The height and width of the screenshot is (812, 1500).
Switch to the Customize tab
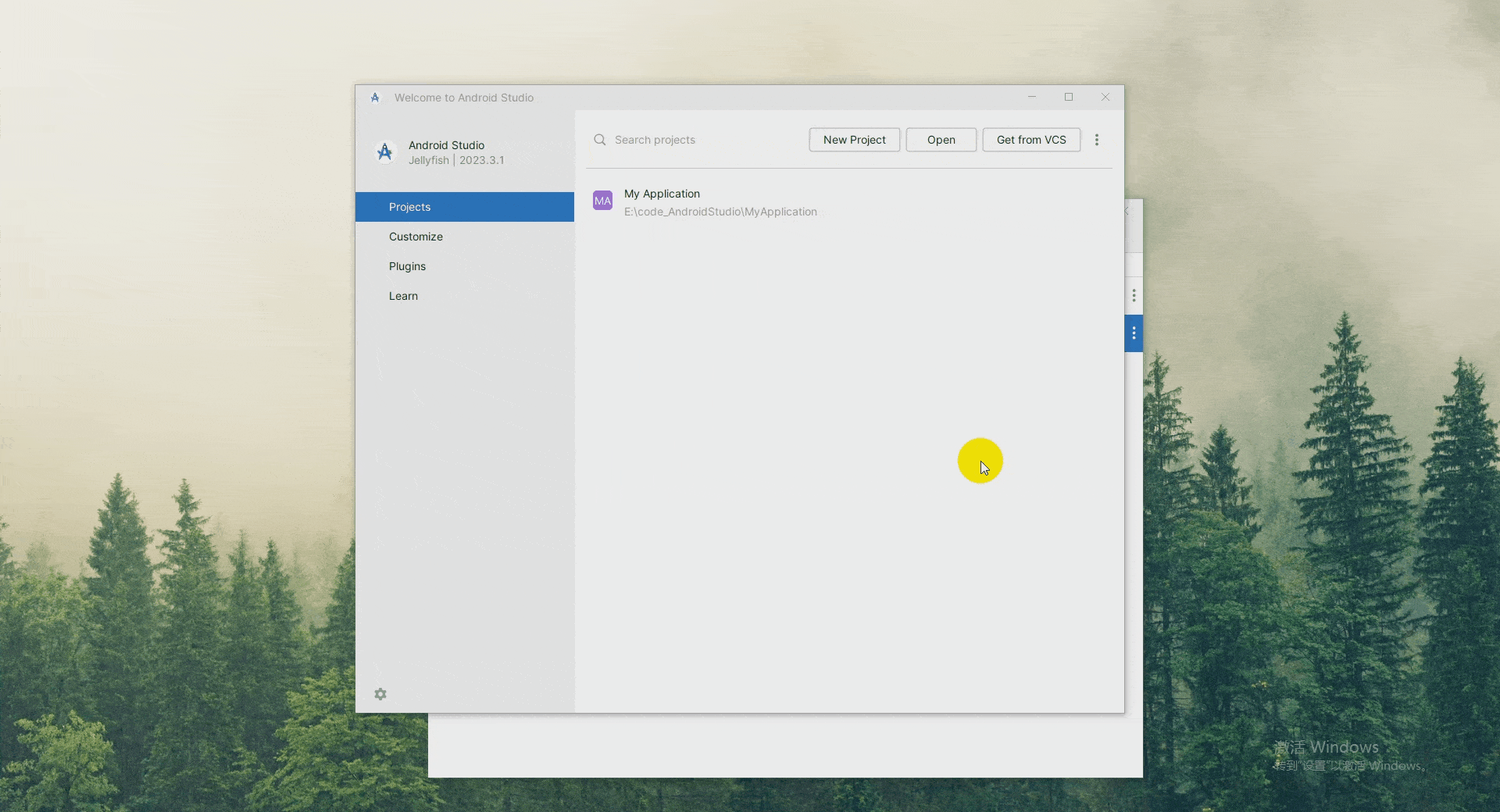click(x=465, y=237)
